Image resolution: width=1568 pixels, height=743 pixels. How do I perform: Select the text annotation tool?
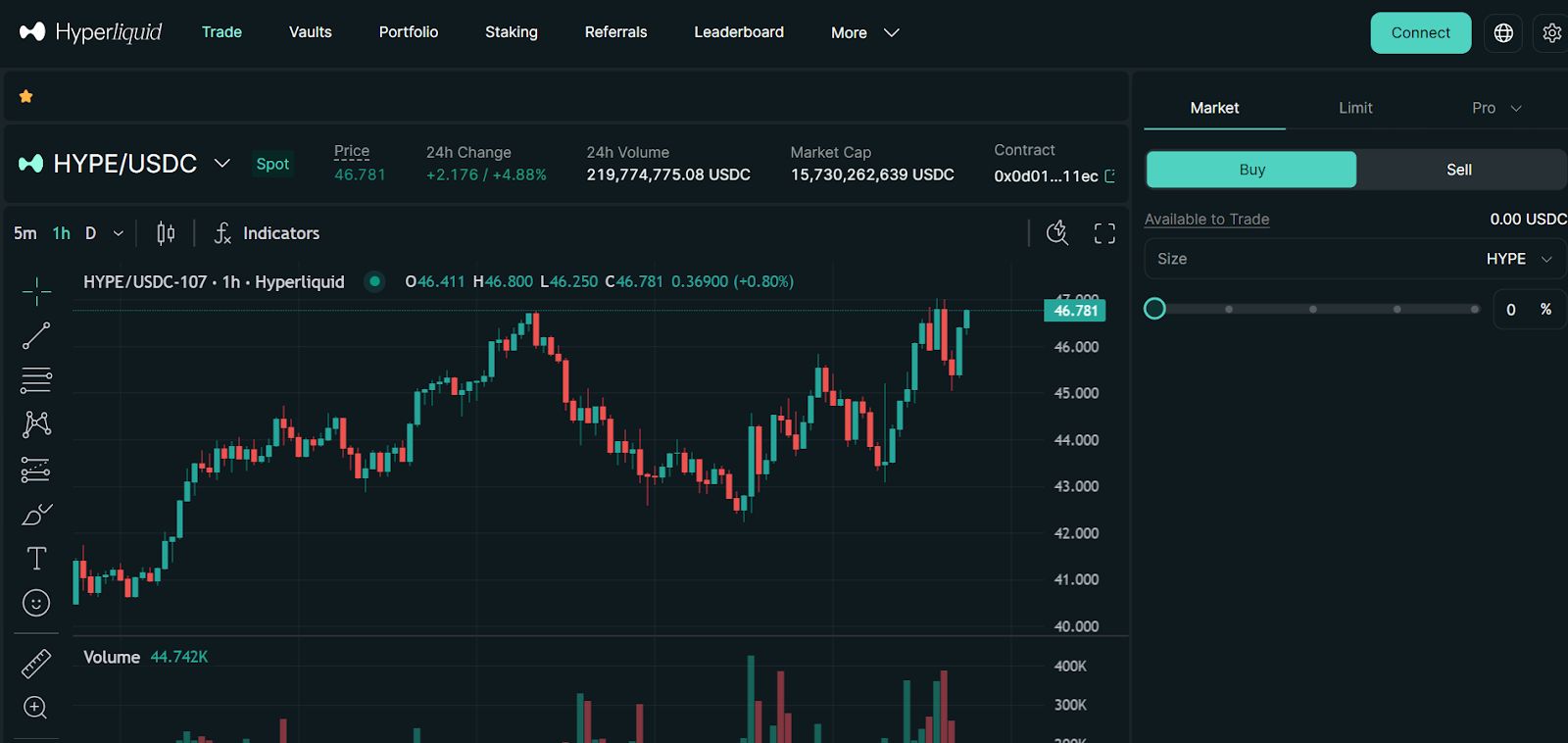pyautogui.click(x=36, y=558)
